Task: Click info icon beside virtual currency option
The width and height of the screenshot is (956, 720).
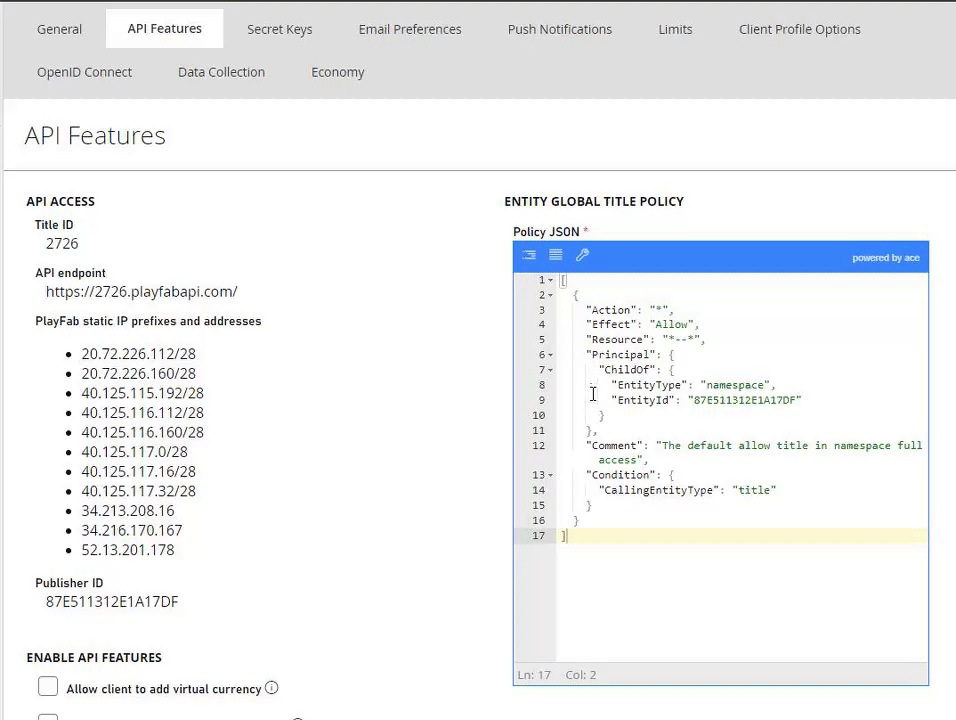Action: (271, 688)
